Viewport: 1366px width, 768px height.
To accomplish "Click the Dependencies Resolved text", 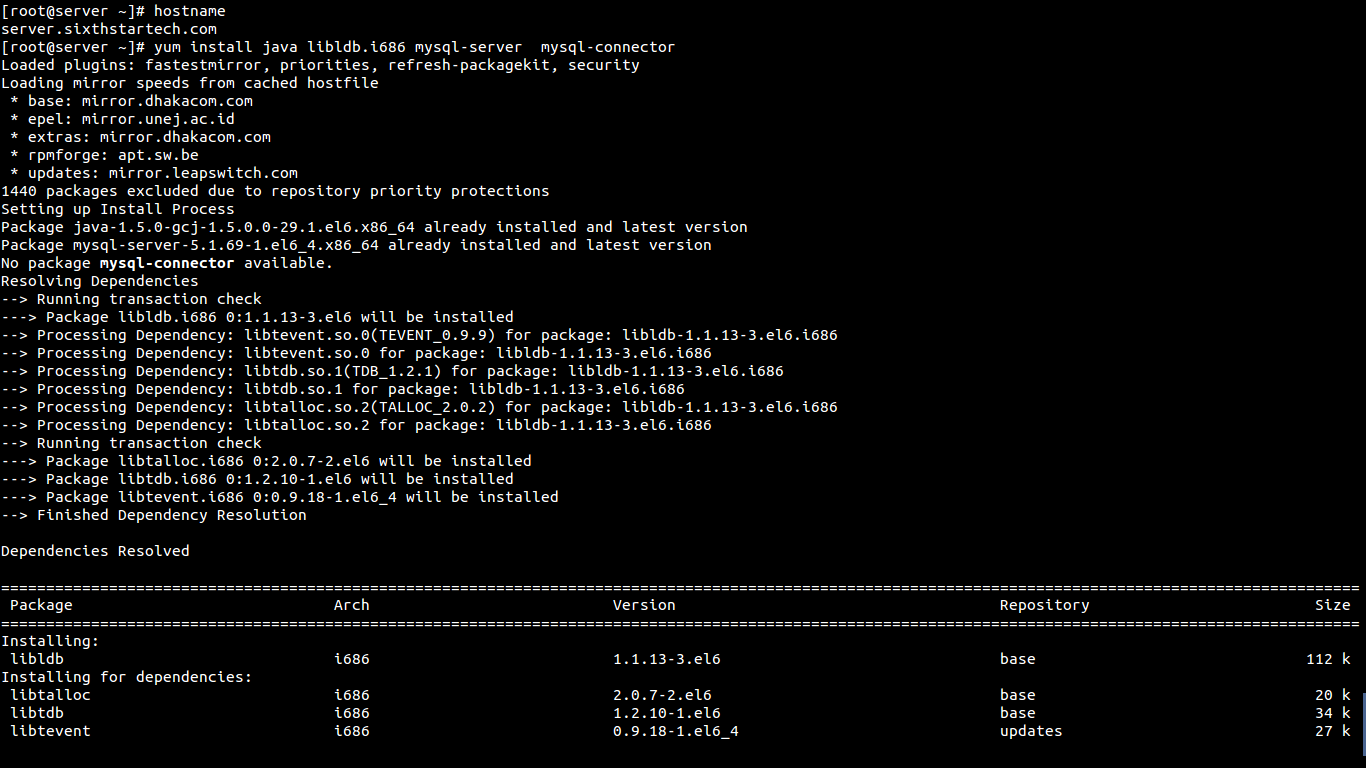I will 95,551.
